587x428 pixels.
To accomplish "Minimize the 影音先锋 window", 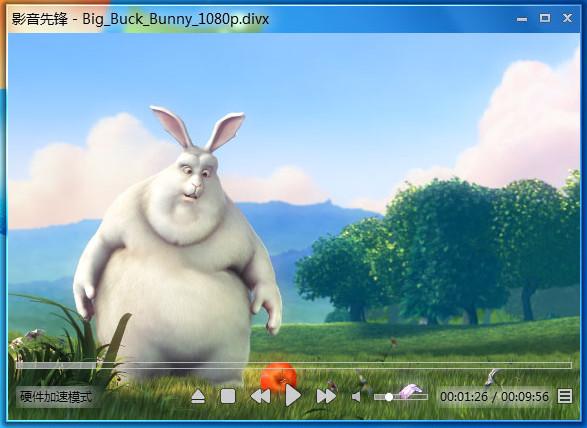I will click(x=522, y=18).
